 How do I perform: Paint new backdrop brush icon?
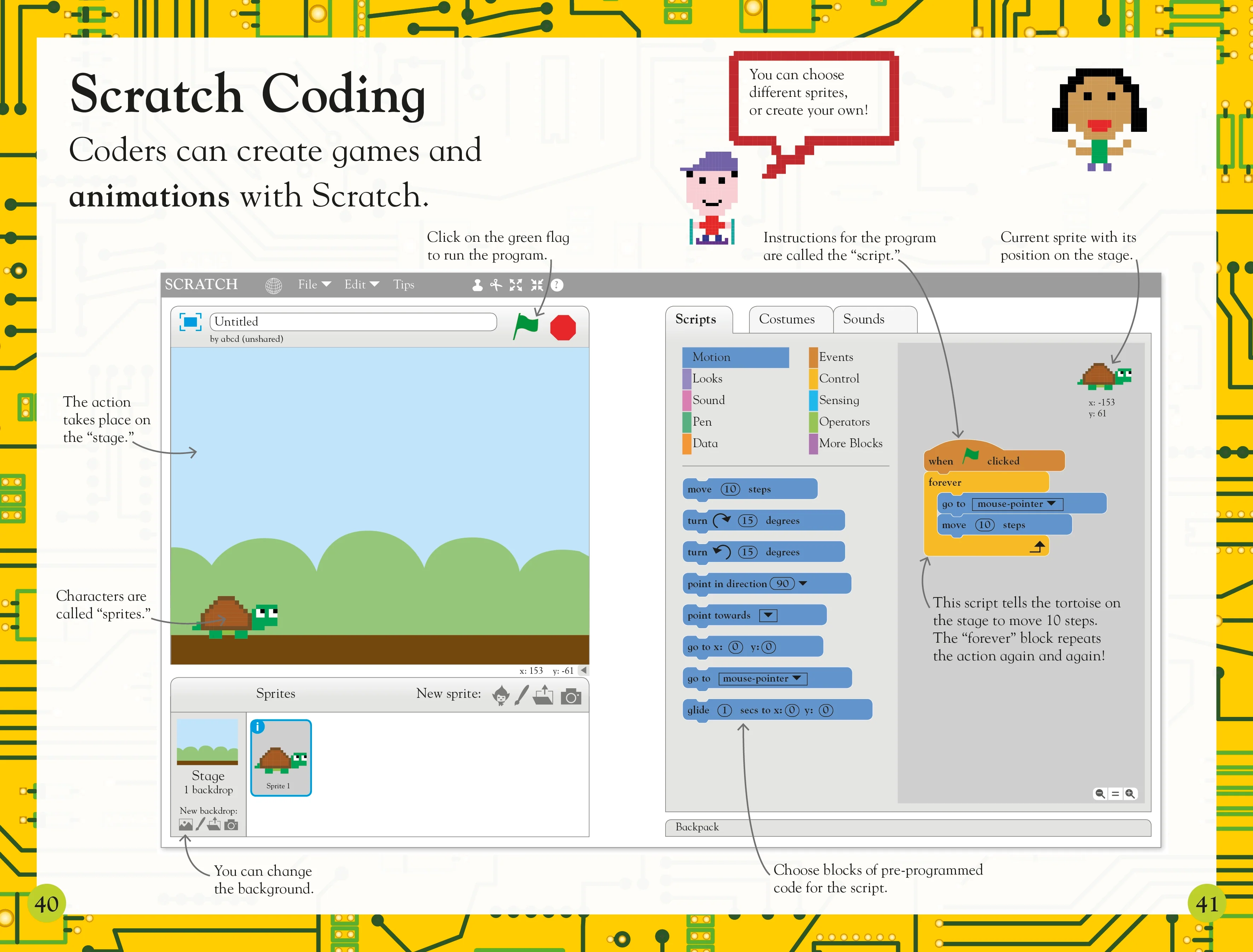pyautogui.click(x=200, y=824)
